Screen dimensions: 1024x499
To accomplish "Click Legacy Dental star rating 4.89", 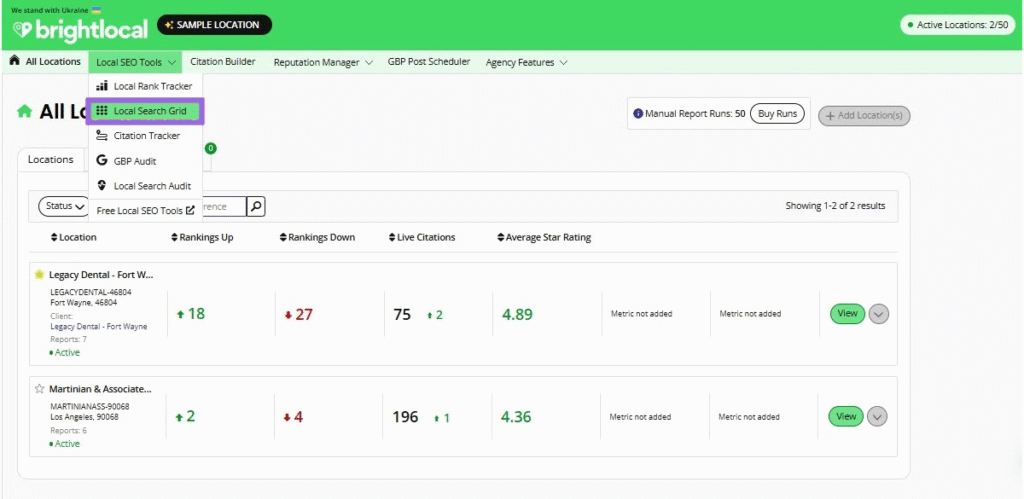I will pyautogui.click(x=517, y=315).
